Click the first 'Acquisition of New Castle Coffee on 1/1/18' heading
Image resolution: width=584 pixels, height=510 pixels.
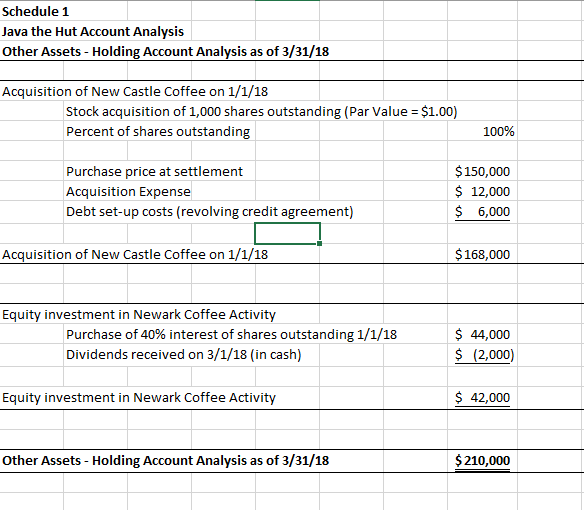135,92
